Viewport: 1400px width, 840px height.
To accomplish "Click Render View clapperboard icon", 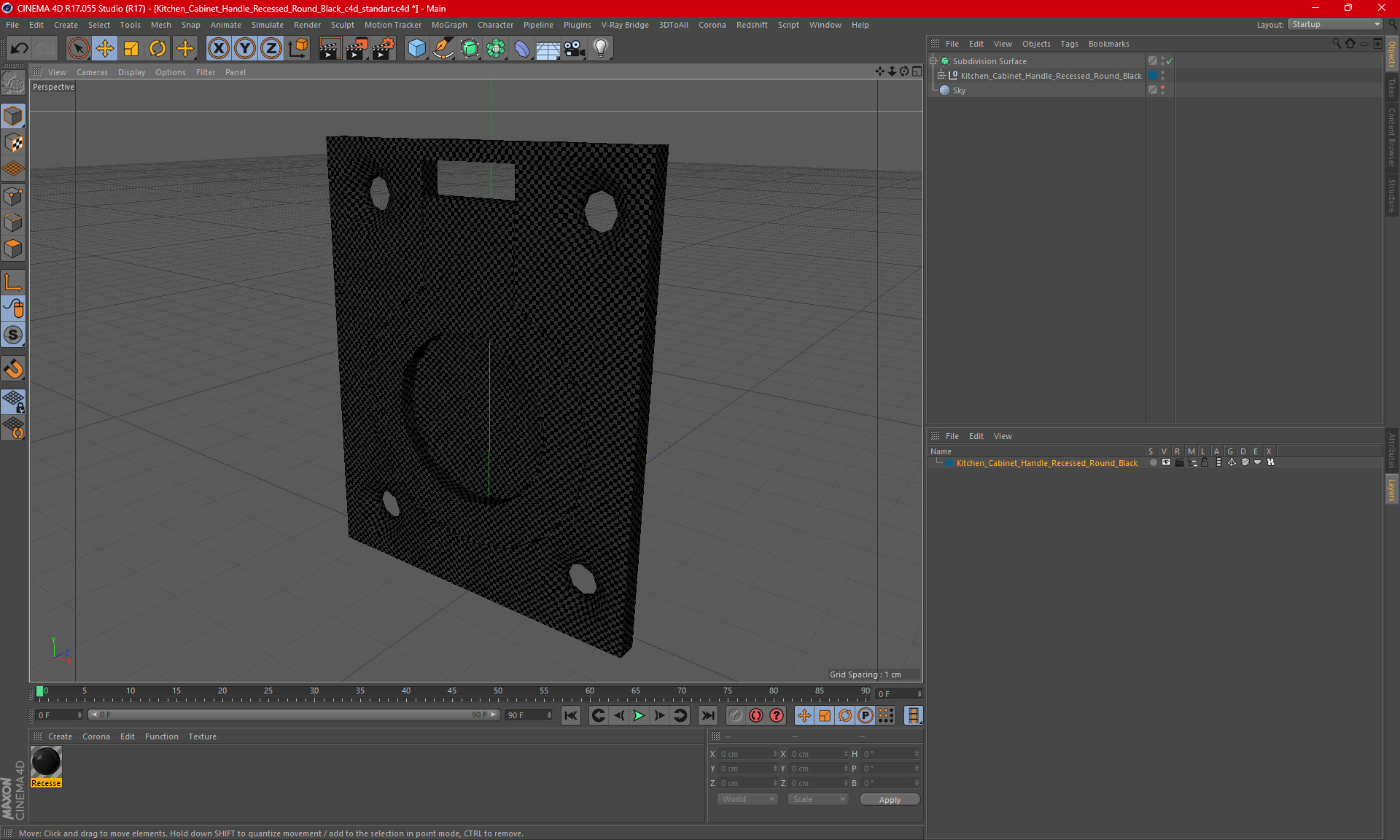I will tap(330, 48).
